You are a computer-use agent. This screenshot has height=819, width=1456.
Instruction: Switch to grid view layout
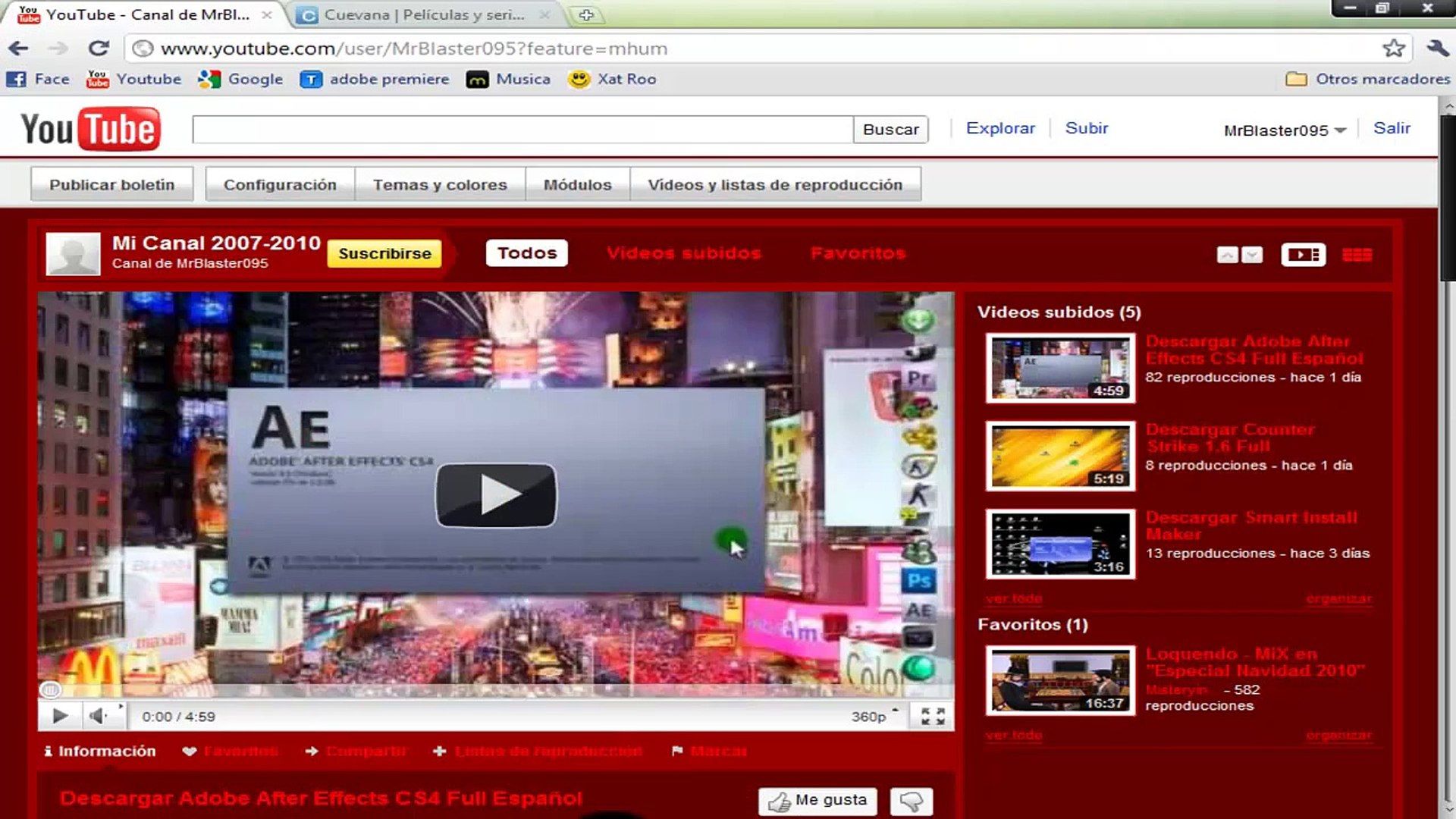point(1357,255)
